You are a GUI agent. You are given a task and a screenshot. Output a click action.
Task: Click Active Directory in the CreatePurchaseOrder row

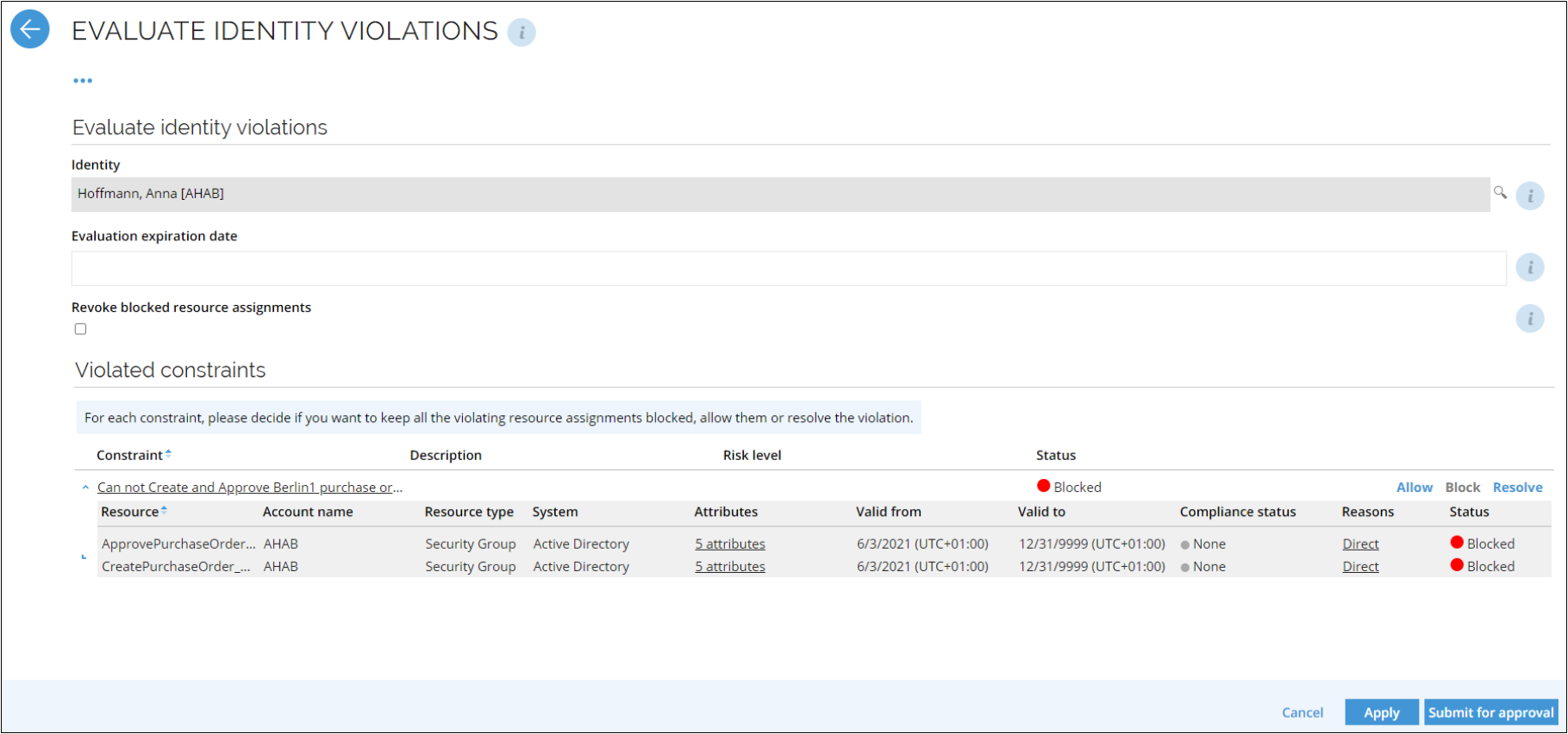581,567
